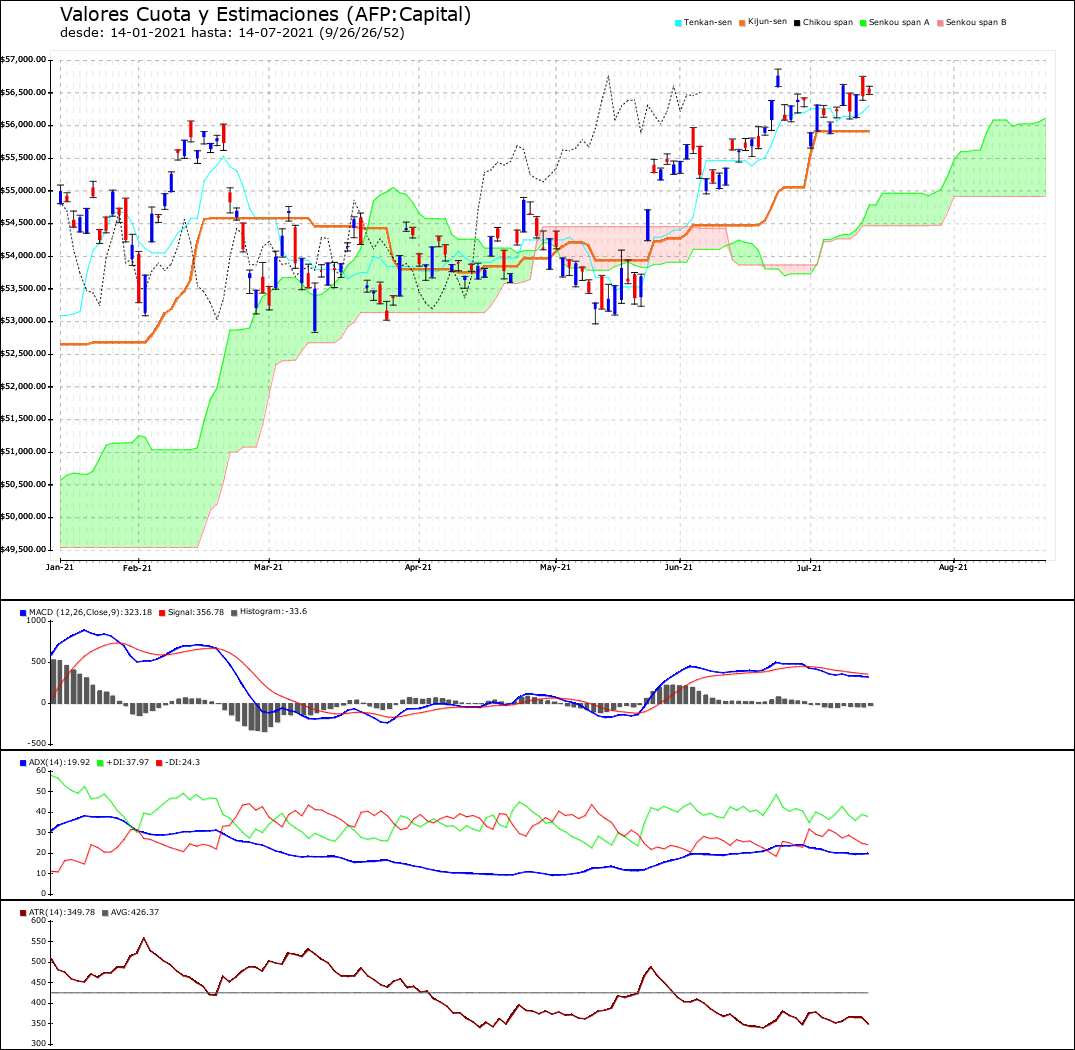Click the ADX(14) blue legend marker
The image size is (1075, 1050).
click(23, 763)
